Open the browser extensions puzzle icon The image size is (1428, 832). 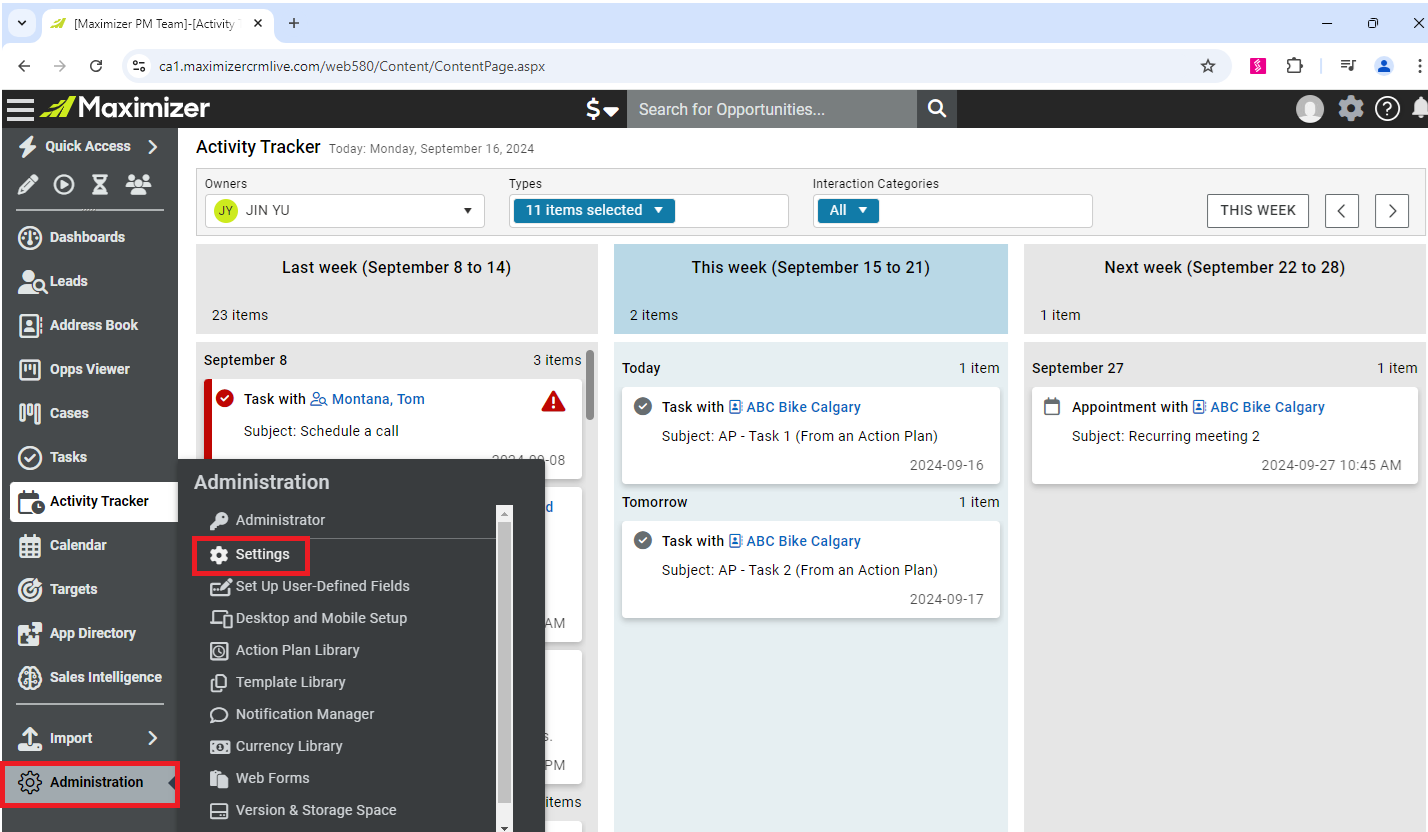click(1295, 66)
